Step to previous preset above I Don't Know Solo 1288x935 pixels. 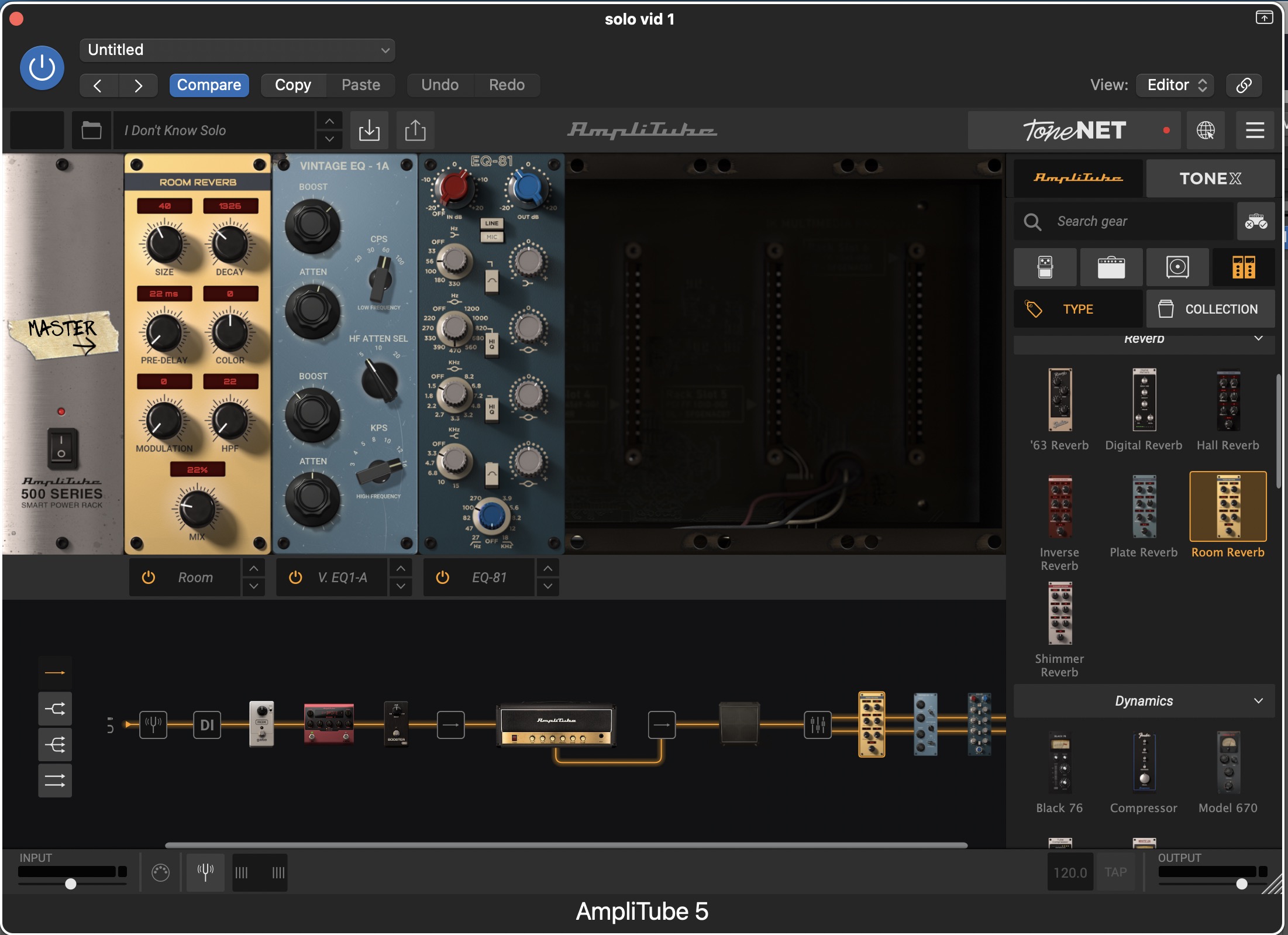coord(329,121)
